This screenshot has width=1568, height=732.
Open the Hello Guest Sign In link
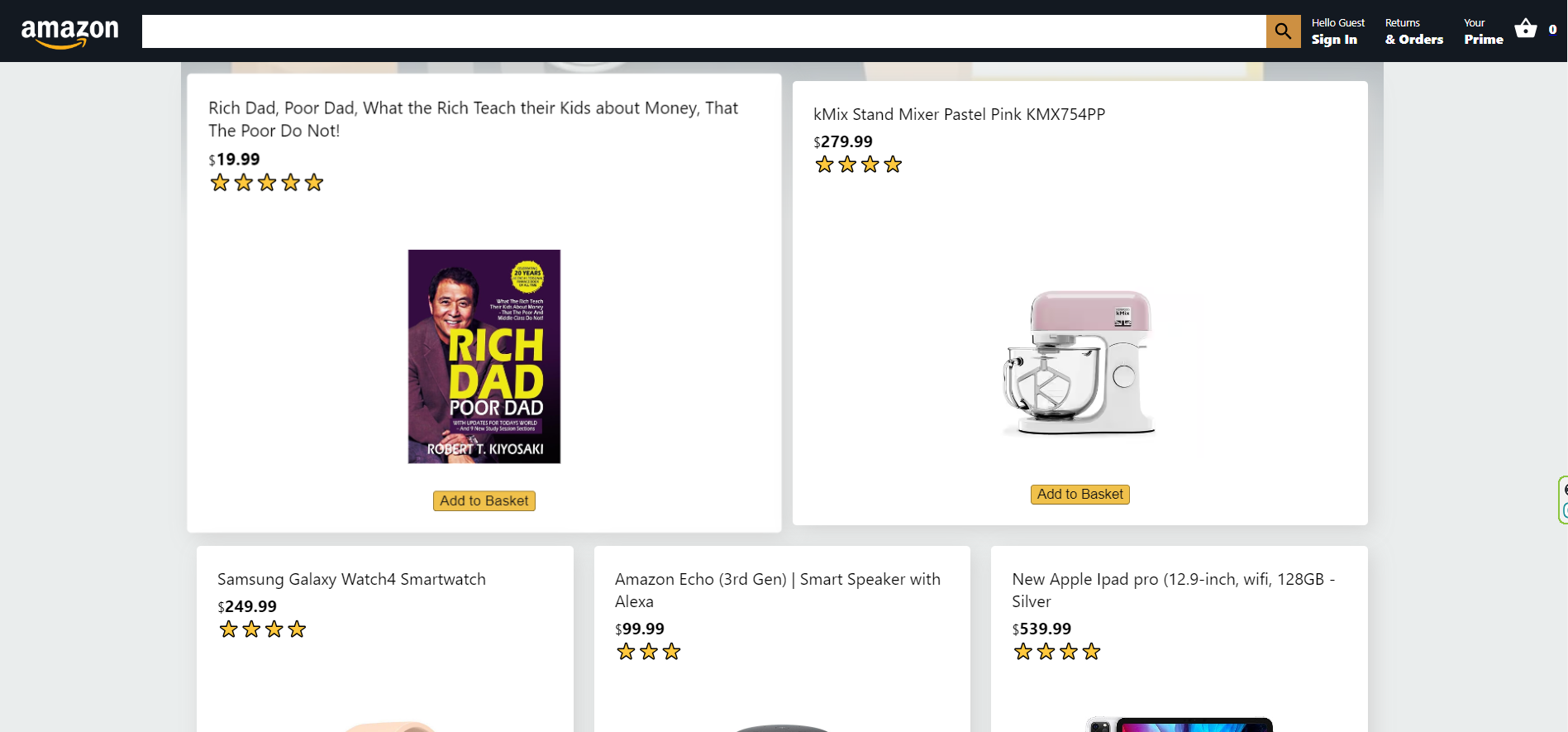[x=1337, y=31]
